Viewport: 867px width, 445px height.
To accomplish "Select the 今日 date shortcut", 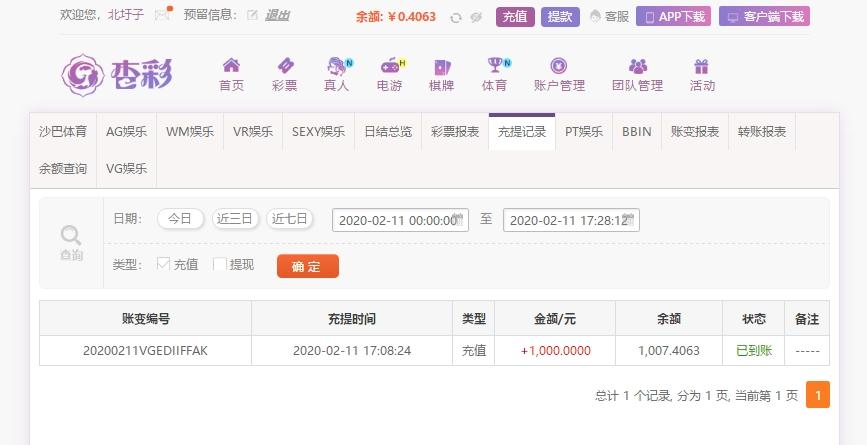I will [x=180, y=219].
